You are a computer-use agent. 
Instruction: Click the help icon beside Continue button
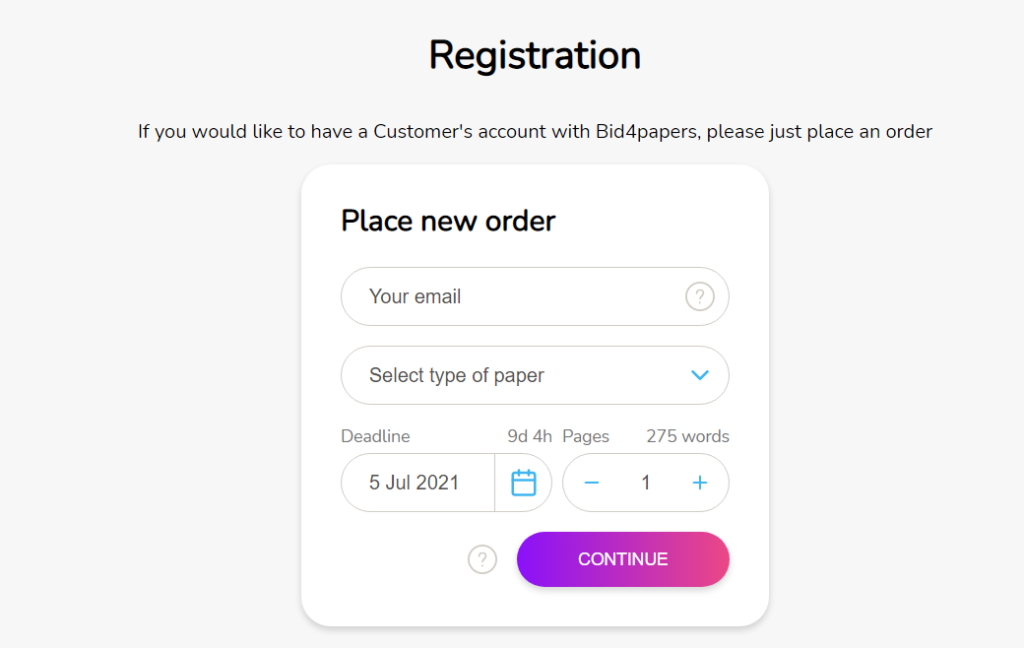pos(482,559)
